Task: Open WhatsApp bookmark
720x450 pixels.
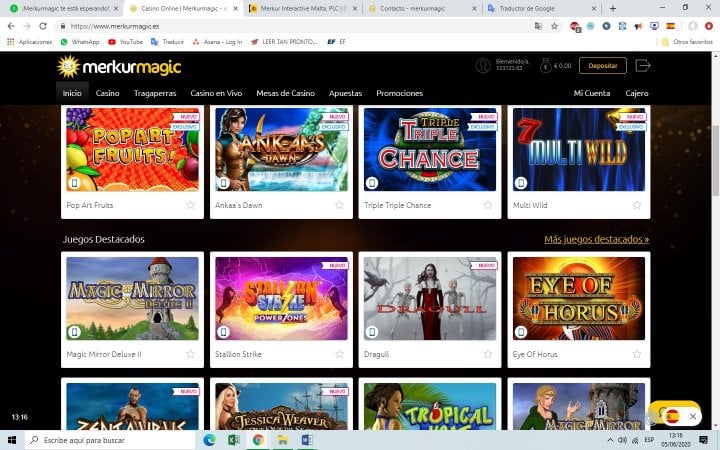Action: (80, 42)
